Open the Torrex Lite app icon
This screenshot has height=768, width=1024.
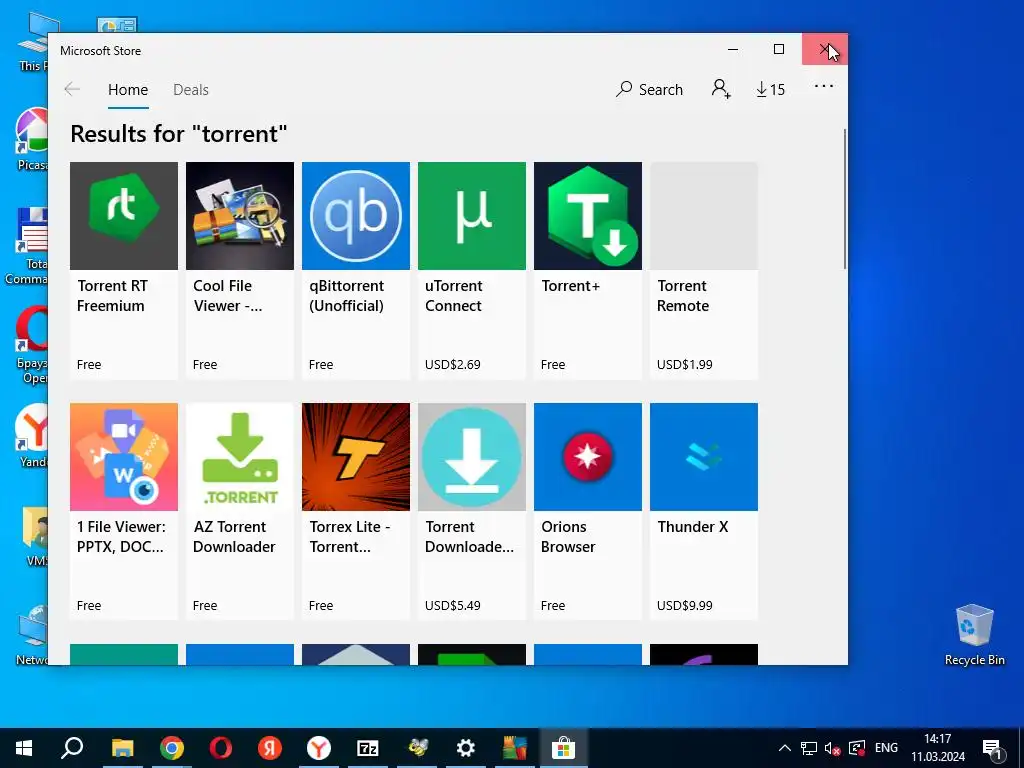[x=356, y=456]
